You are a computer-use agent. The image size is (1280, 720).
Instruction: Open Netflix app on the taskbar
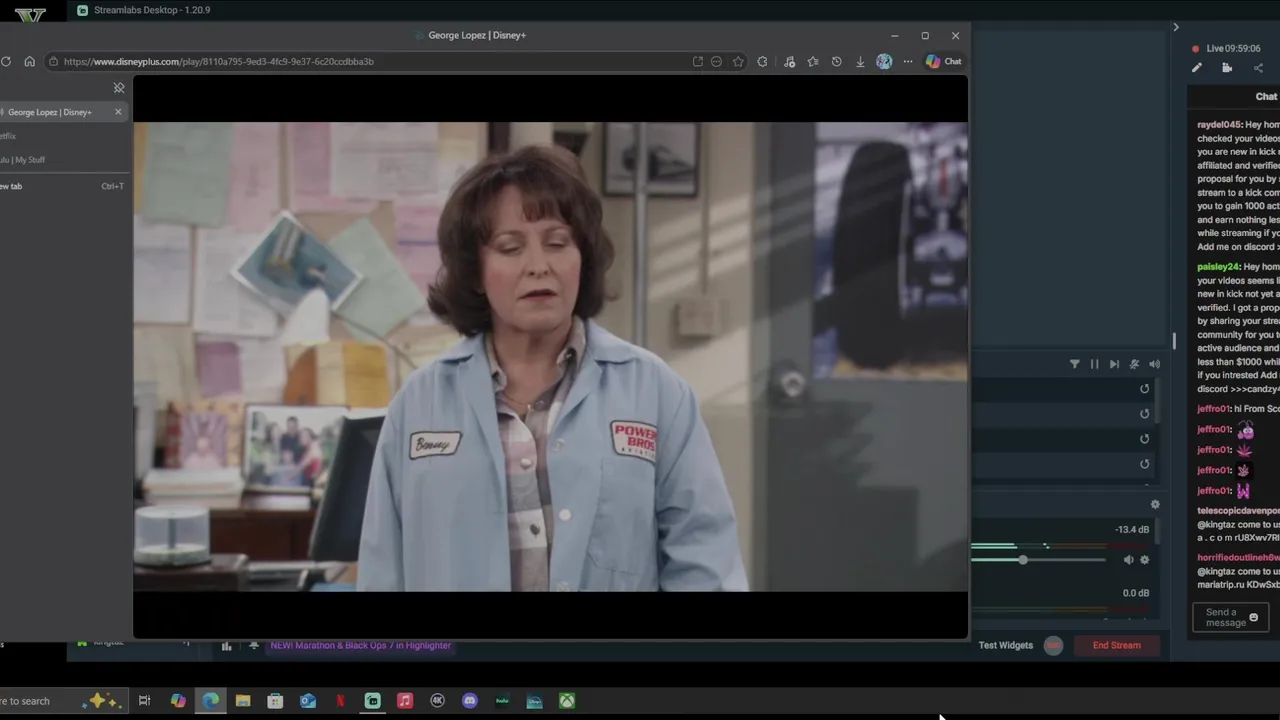340,701
